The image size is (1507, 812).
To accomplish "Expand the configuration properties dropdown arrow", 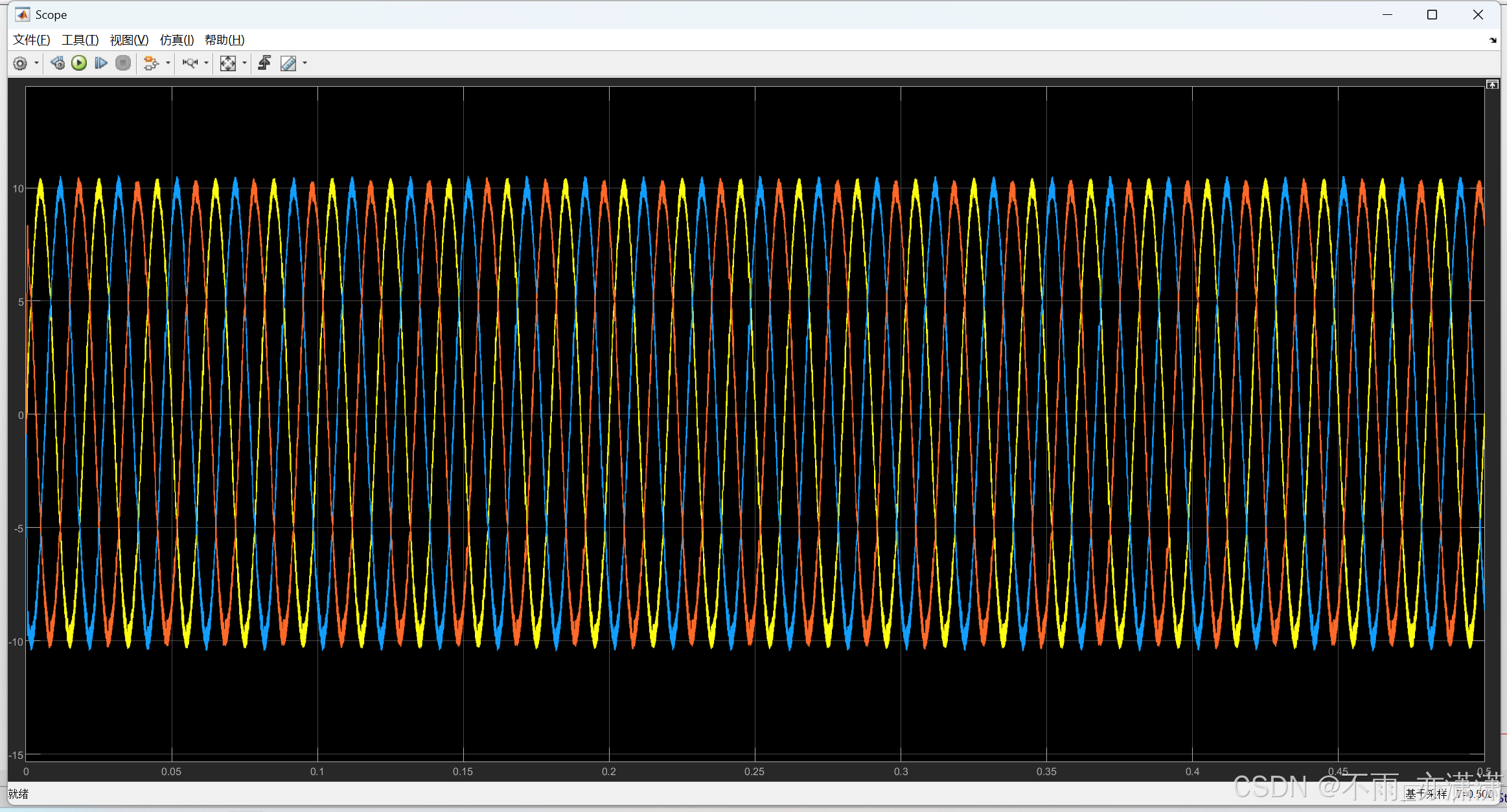I will [36, 63].
